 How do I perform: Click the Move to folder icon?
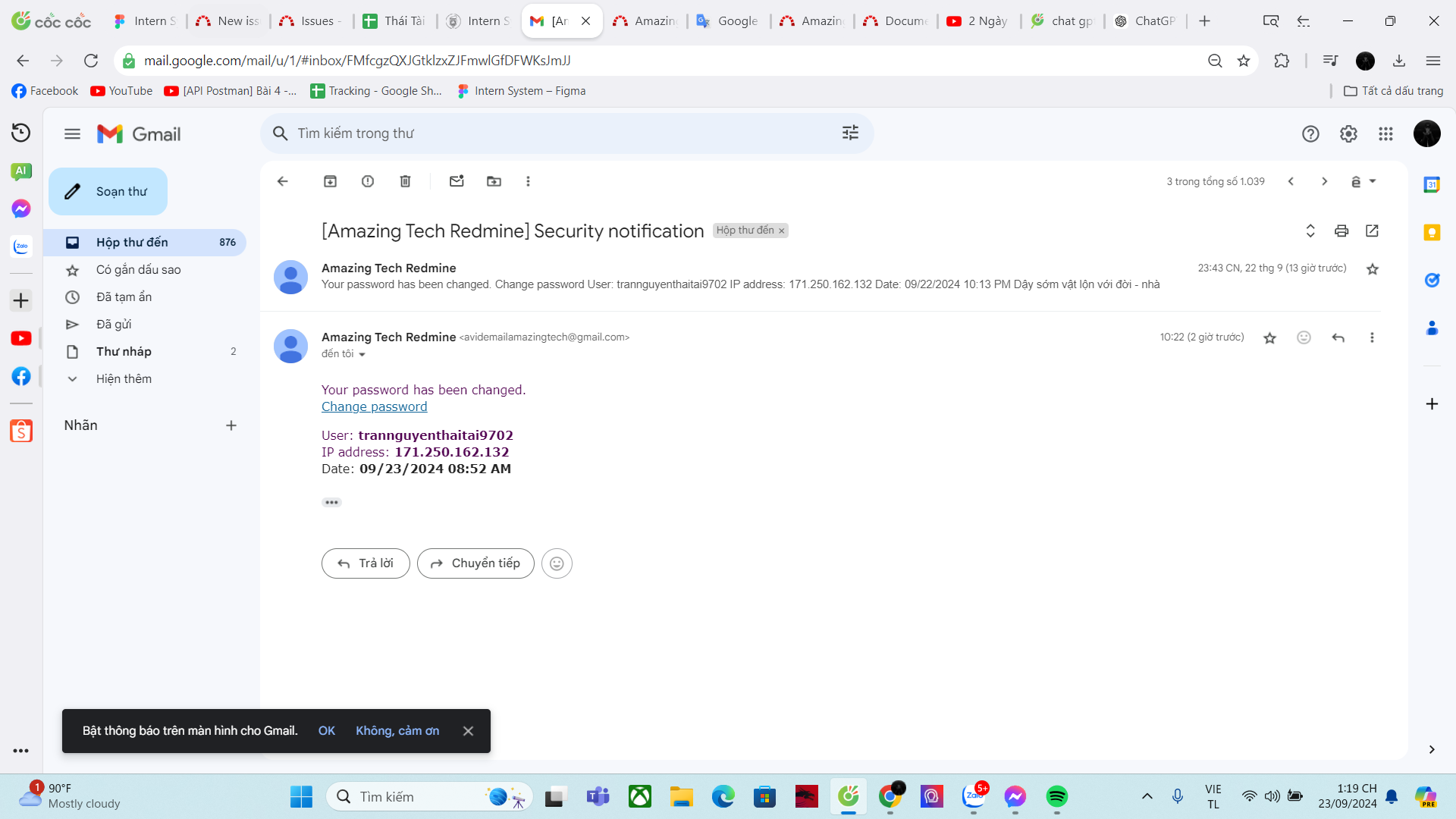pos(494,181)
